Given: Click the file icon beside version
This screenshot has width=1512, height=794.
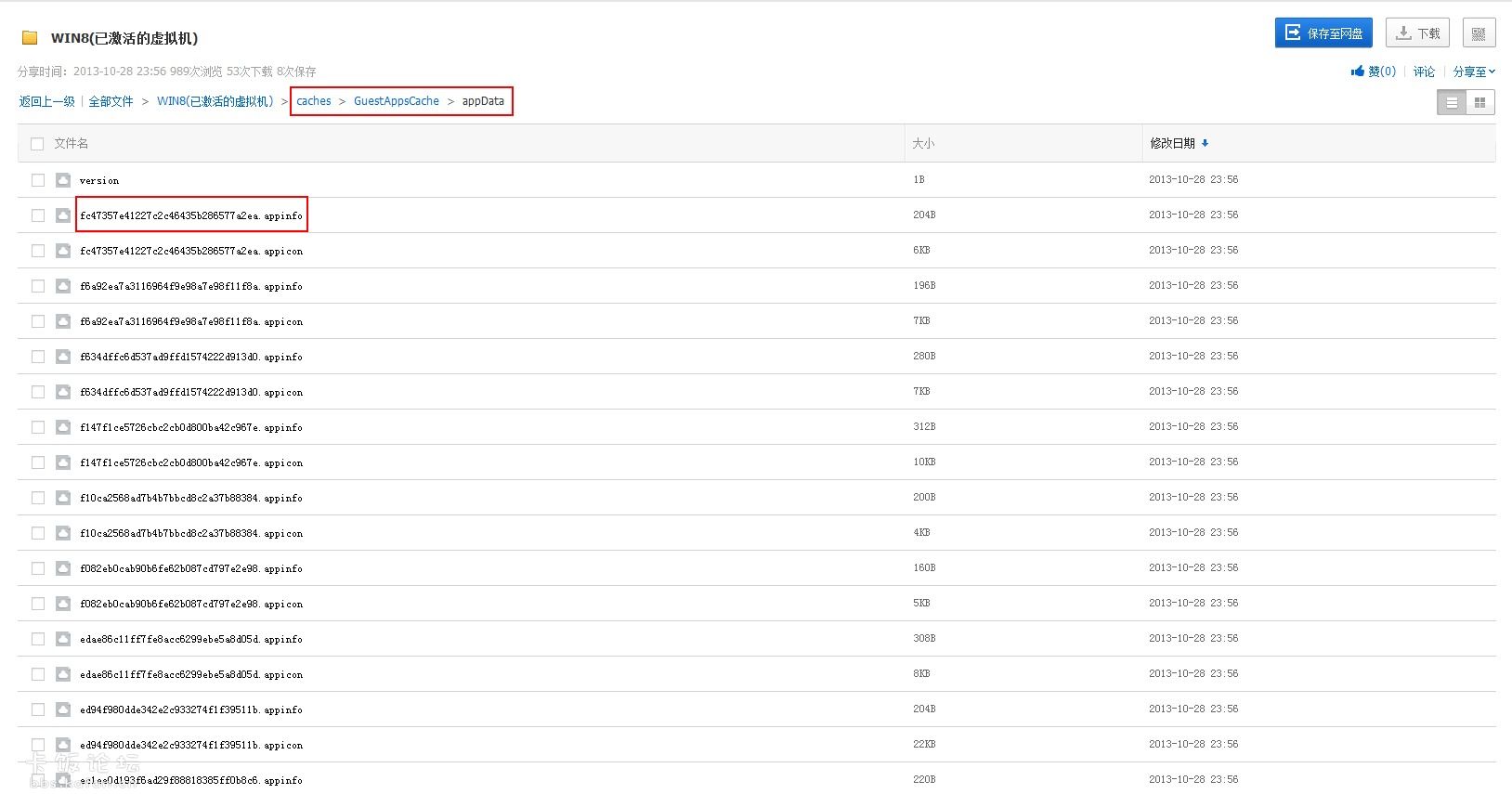Looking at the screenshot, I should coord(63,180).
